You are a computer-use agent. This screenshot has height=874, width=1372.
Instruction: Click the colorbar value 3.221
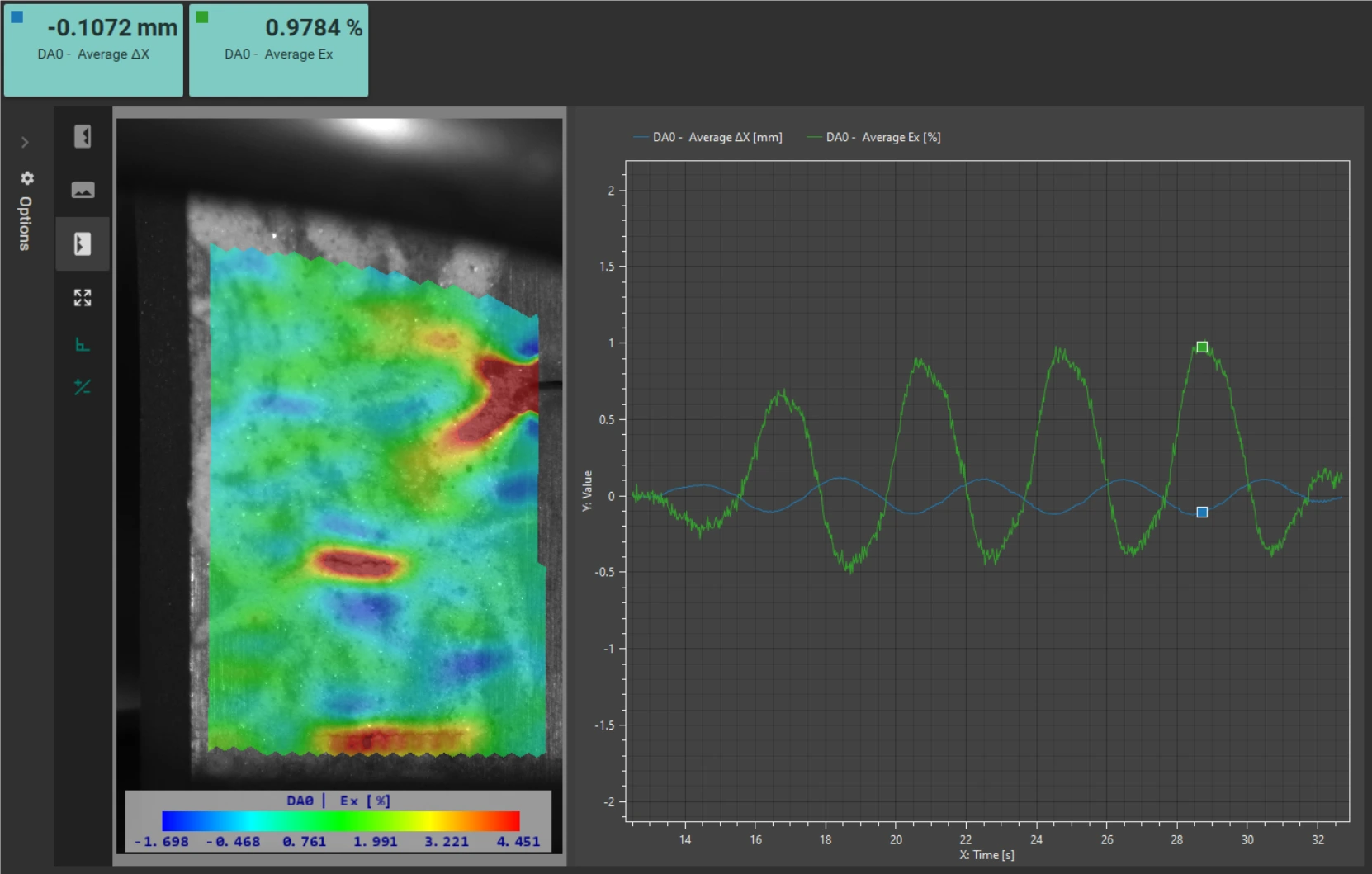coord(447,842)
